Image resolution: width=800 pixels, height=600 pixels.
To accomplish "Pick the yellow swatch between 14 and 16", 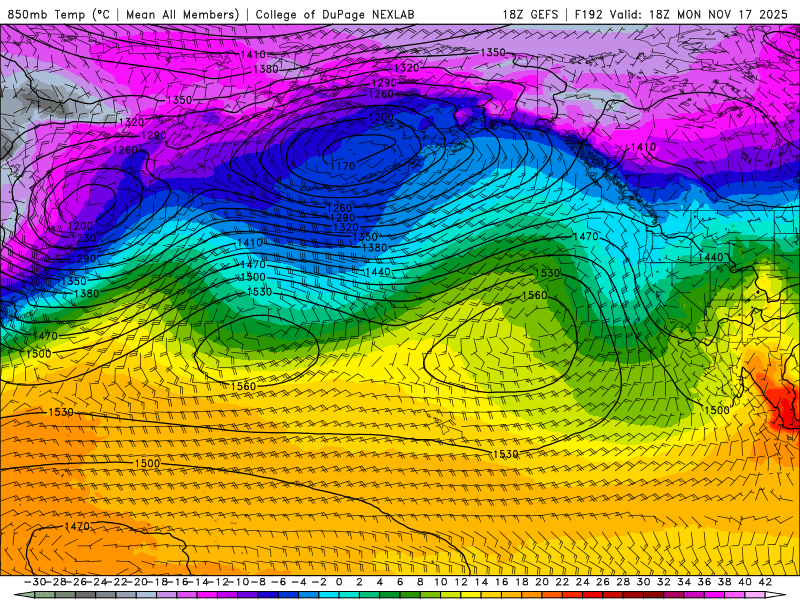I will click(491, 595).
